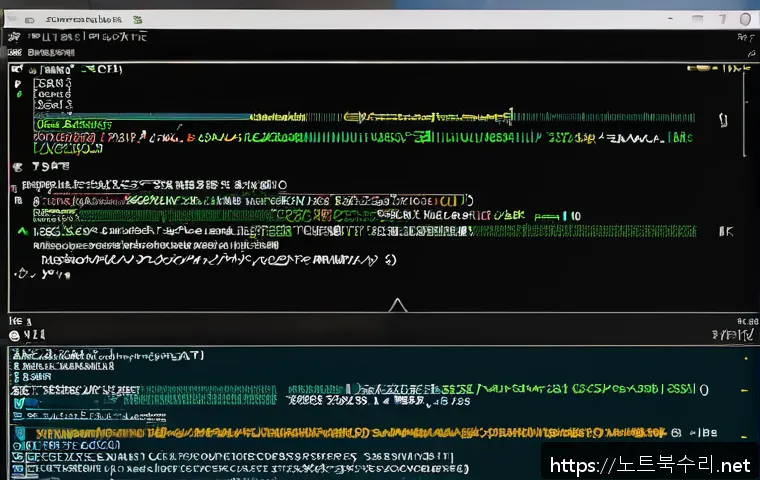Click the bracket icon right of green bars

click(723, 120)
